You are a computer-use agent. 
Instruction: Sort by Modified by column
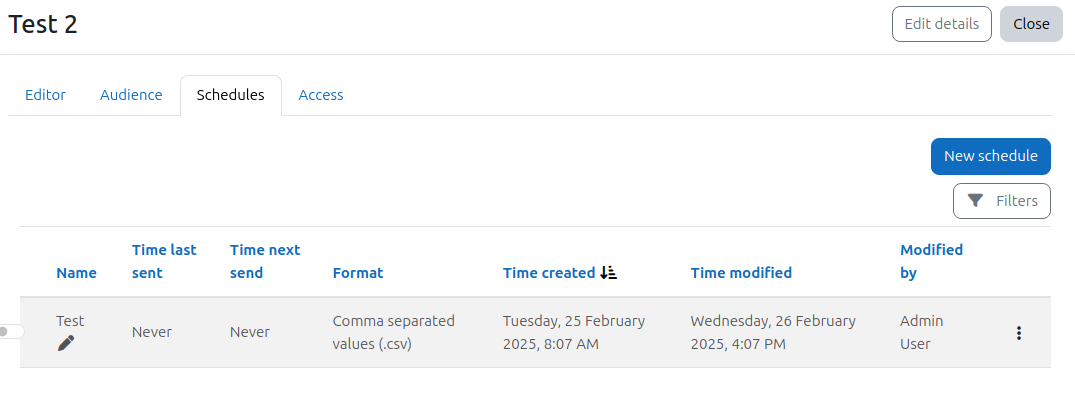(931, 261)
